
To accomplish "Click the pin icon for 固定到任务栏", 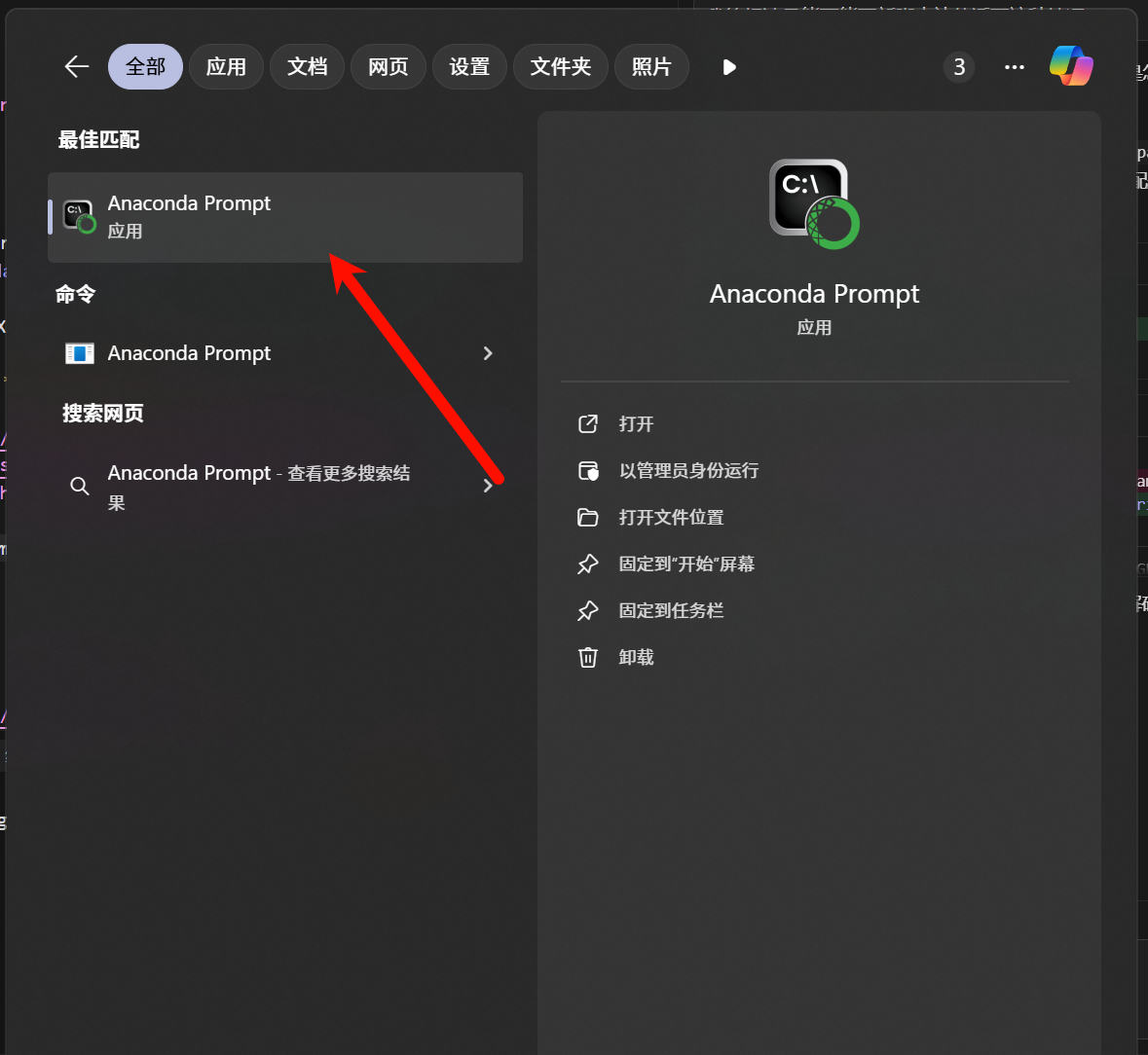I will coord(588,611).
